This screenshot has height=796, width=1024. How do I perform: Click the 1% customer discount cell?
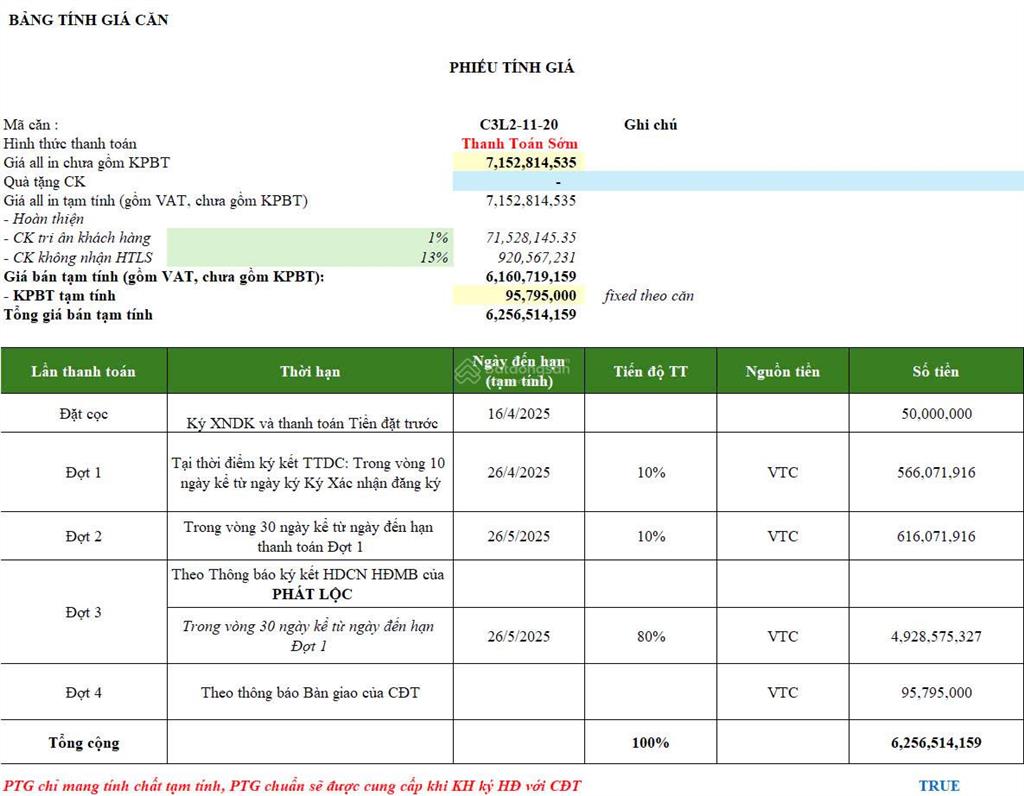point(310,238)
